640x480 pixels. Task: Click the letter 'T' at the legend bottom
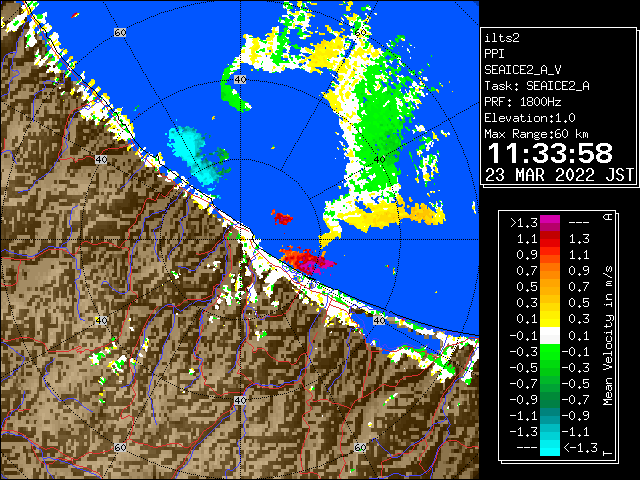tap(608, 453)
